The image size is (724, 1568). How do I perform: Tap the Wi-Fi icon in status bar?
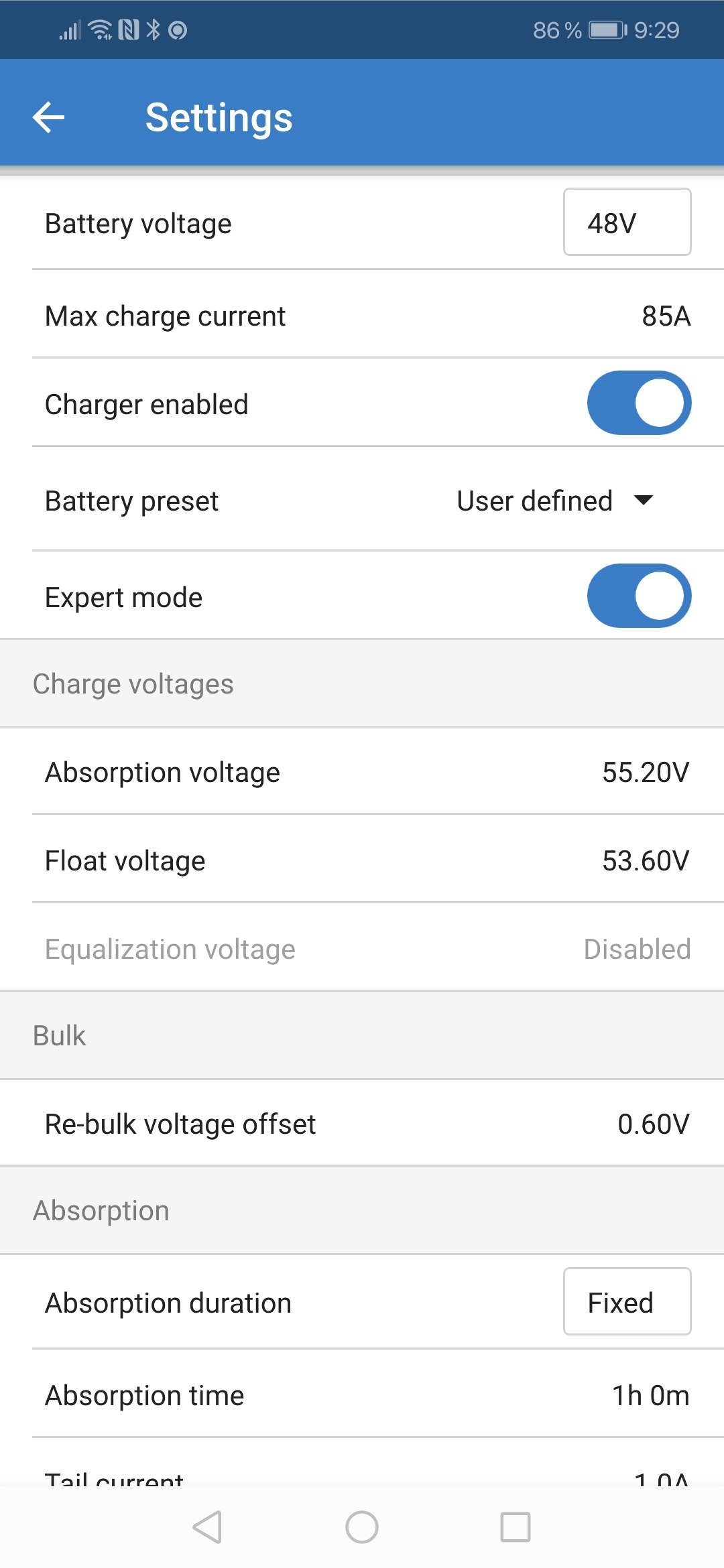[101, 30]
